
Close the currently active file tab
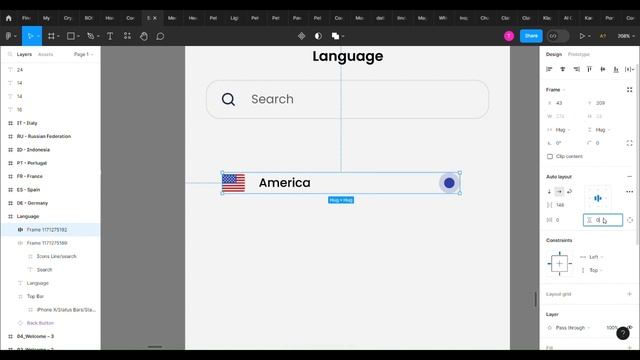[x=155, y=18]
